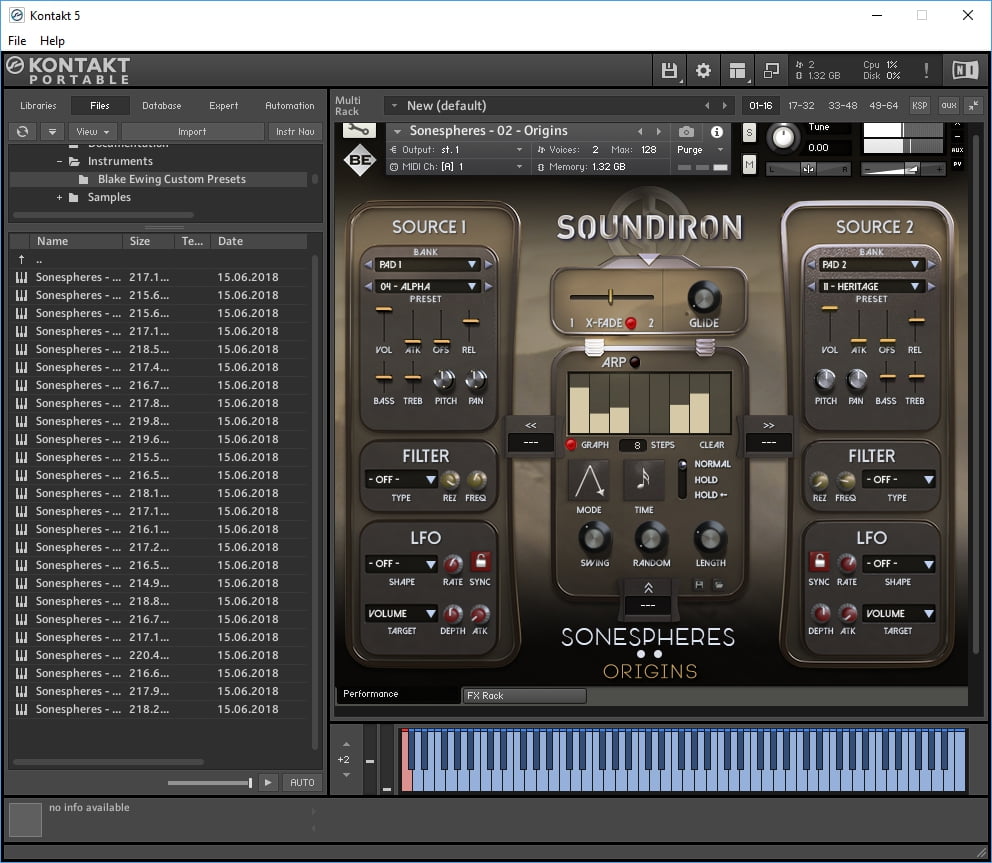Screen dimensions: 992x863
Task: Click the refresh icon in Files toolbar
Action: point(22,132)
